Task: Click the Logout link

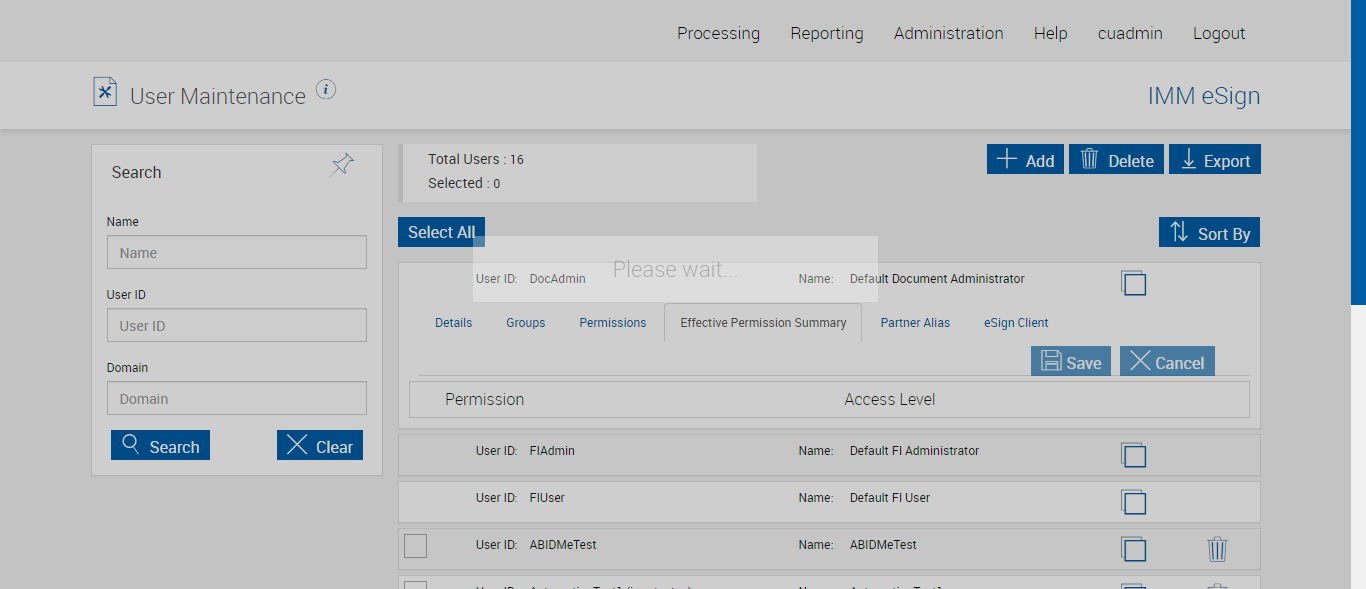Action: click(x=1219, y=33)
